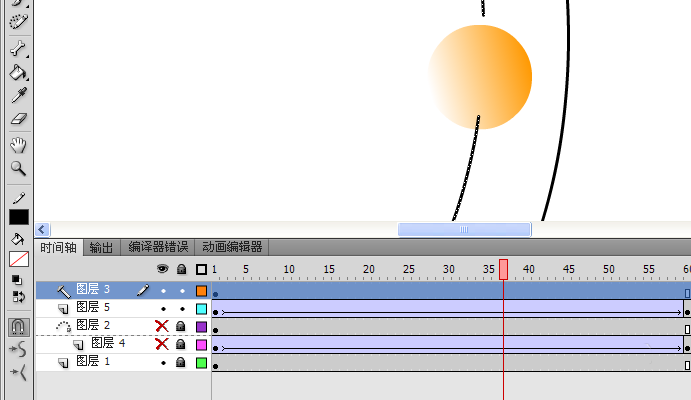Viewport: 691px width, 400px height.
Task: Select layer 图层 3
Action: point(93,289)
